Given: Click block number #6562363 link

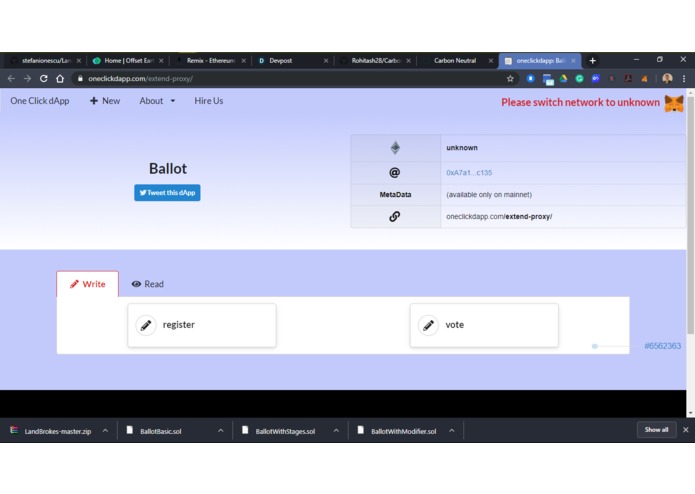Looking at the screenshot, I should pos(663,346).
